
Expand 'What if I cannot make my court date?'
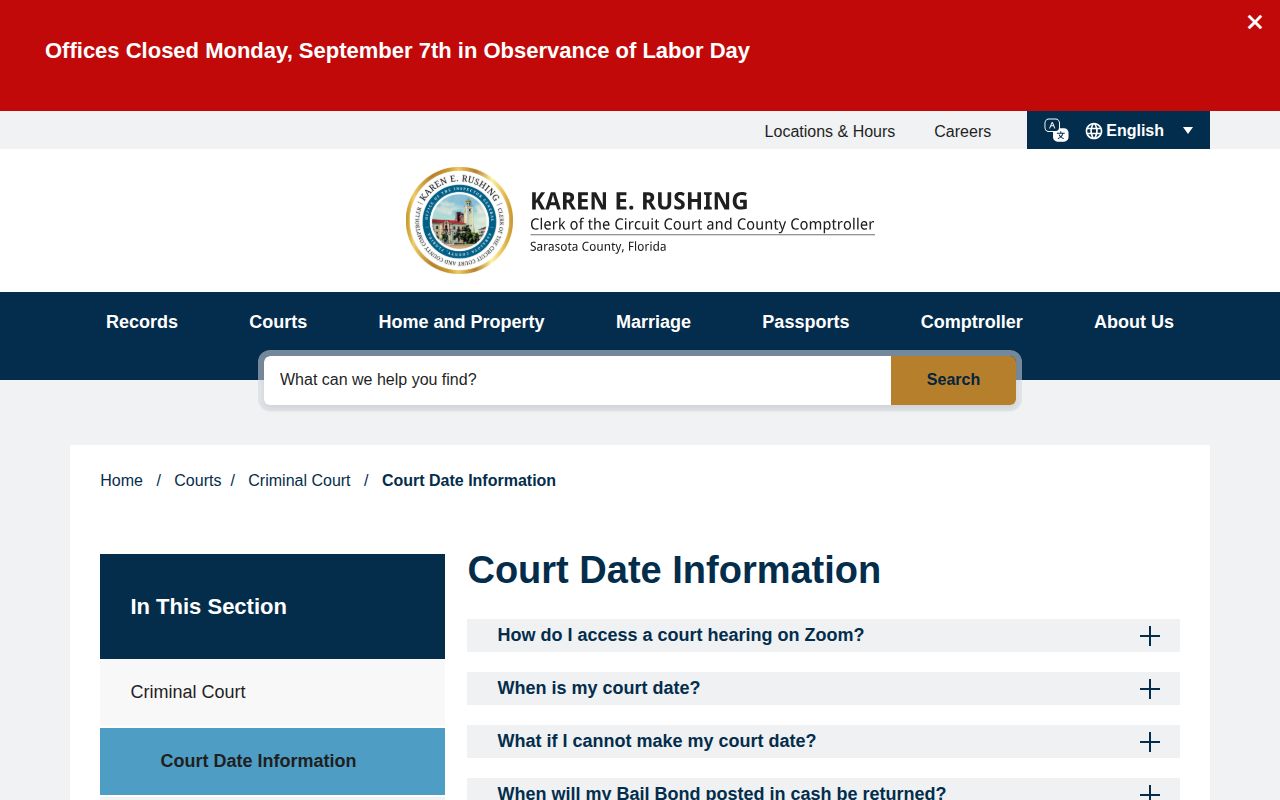click(x=823, y=742)
